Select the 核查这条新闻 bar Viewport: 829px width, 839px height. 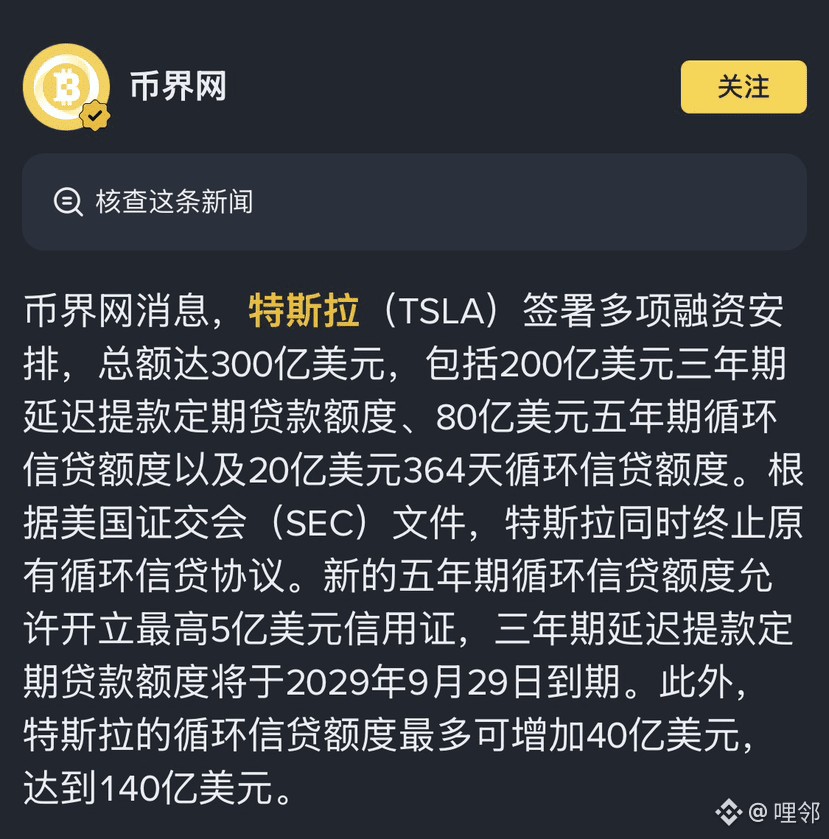click(x=414, y=202)
